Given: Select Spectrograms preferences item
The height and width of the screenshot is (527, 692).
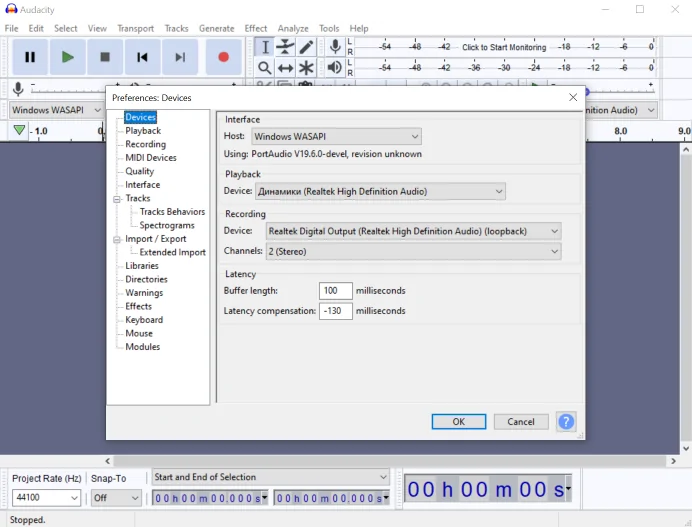Looking at the screenshot, I should 167,225.
